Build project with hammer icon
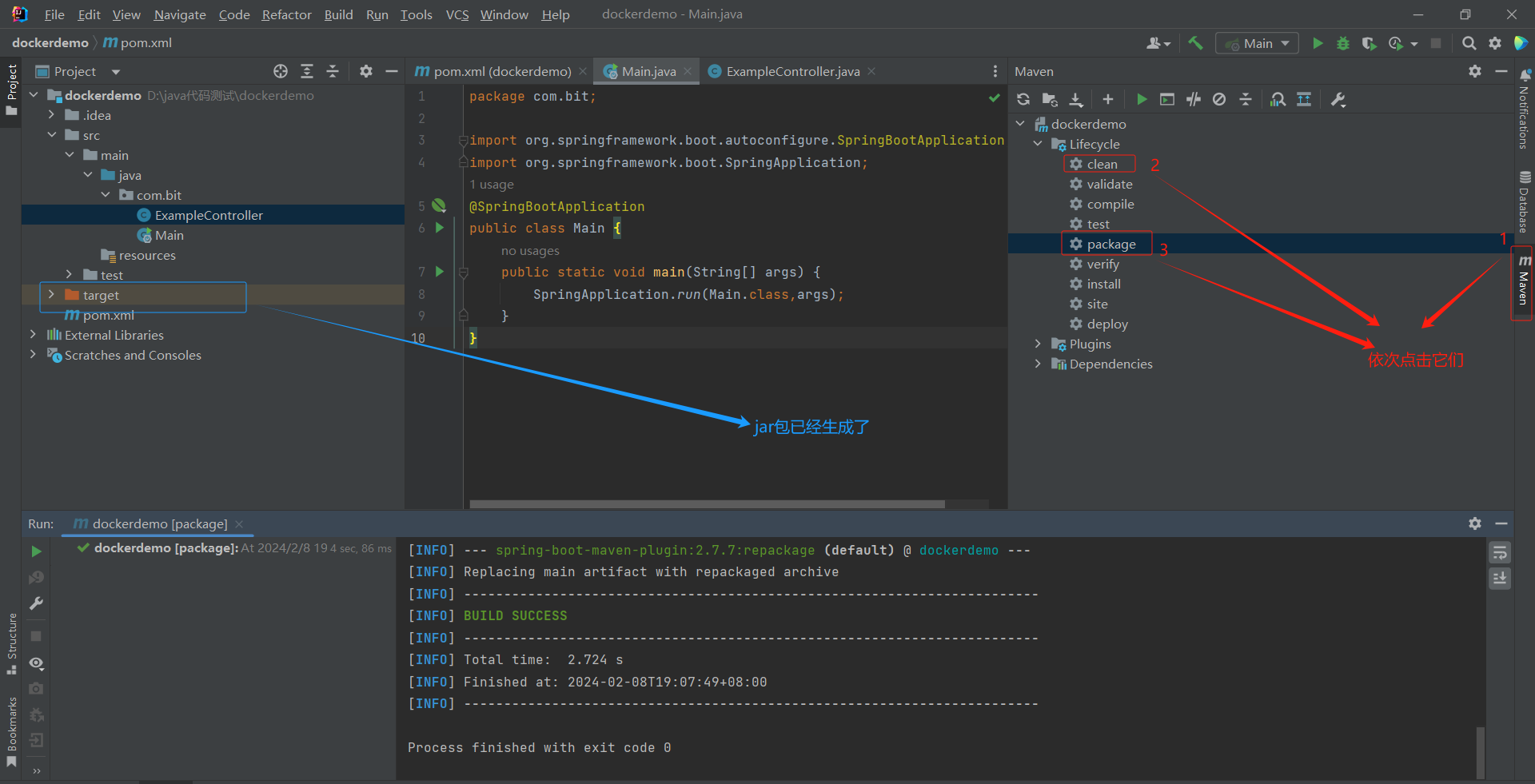 coord(1195,43)
